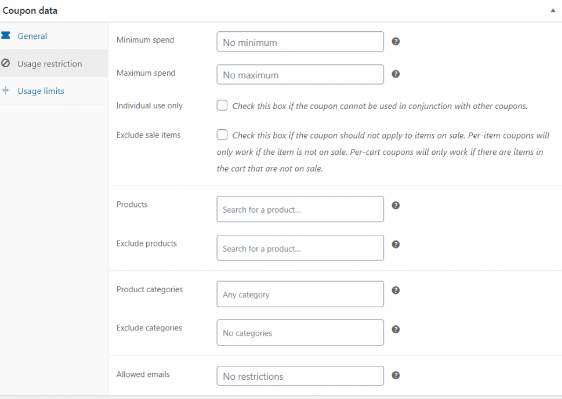Click the Minimum spend label

click(145, 40)
